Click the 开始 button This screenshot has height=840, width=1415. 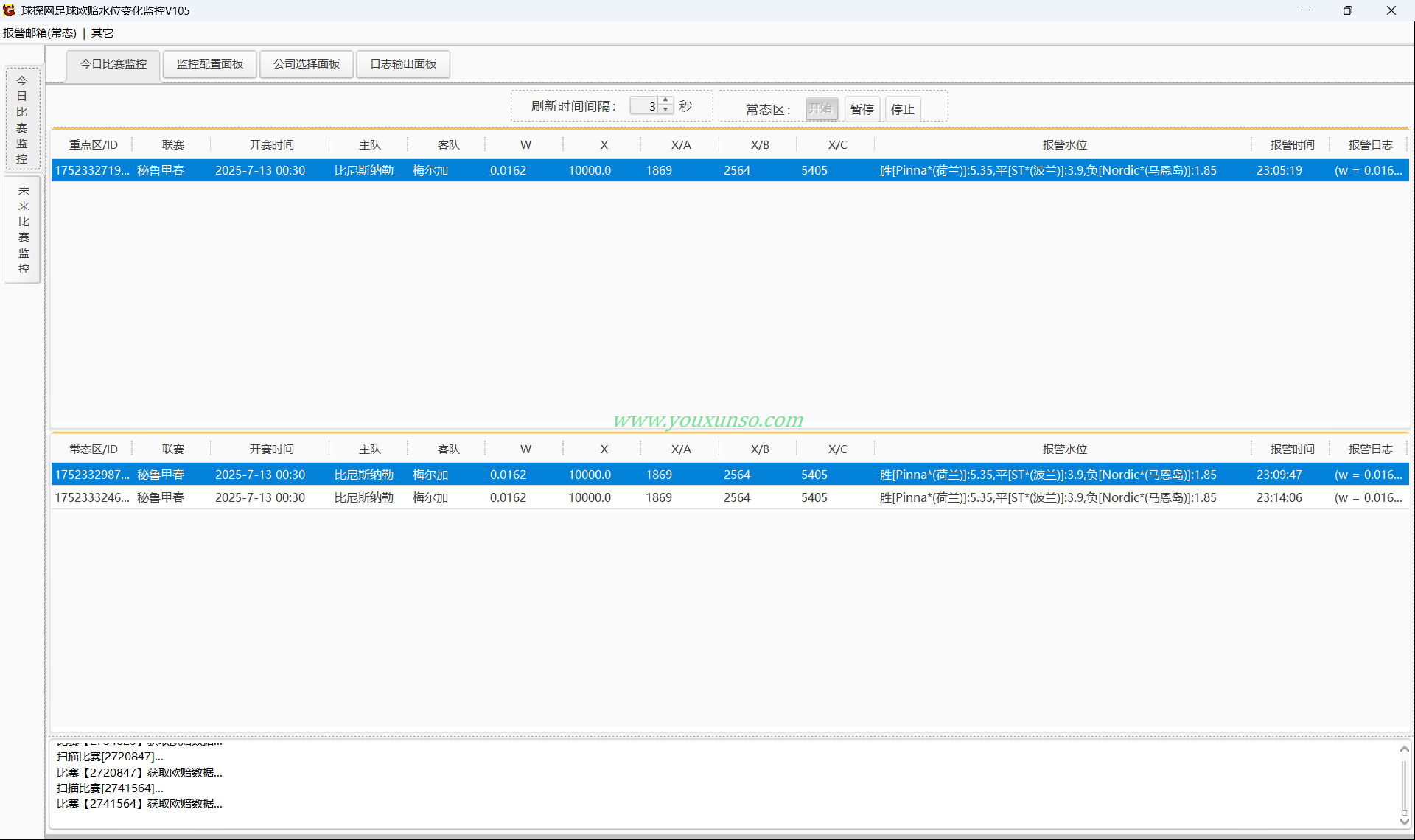(821, 109)
